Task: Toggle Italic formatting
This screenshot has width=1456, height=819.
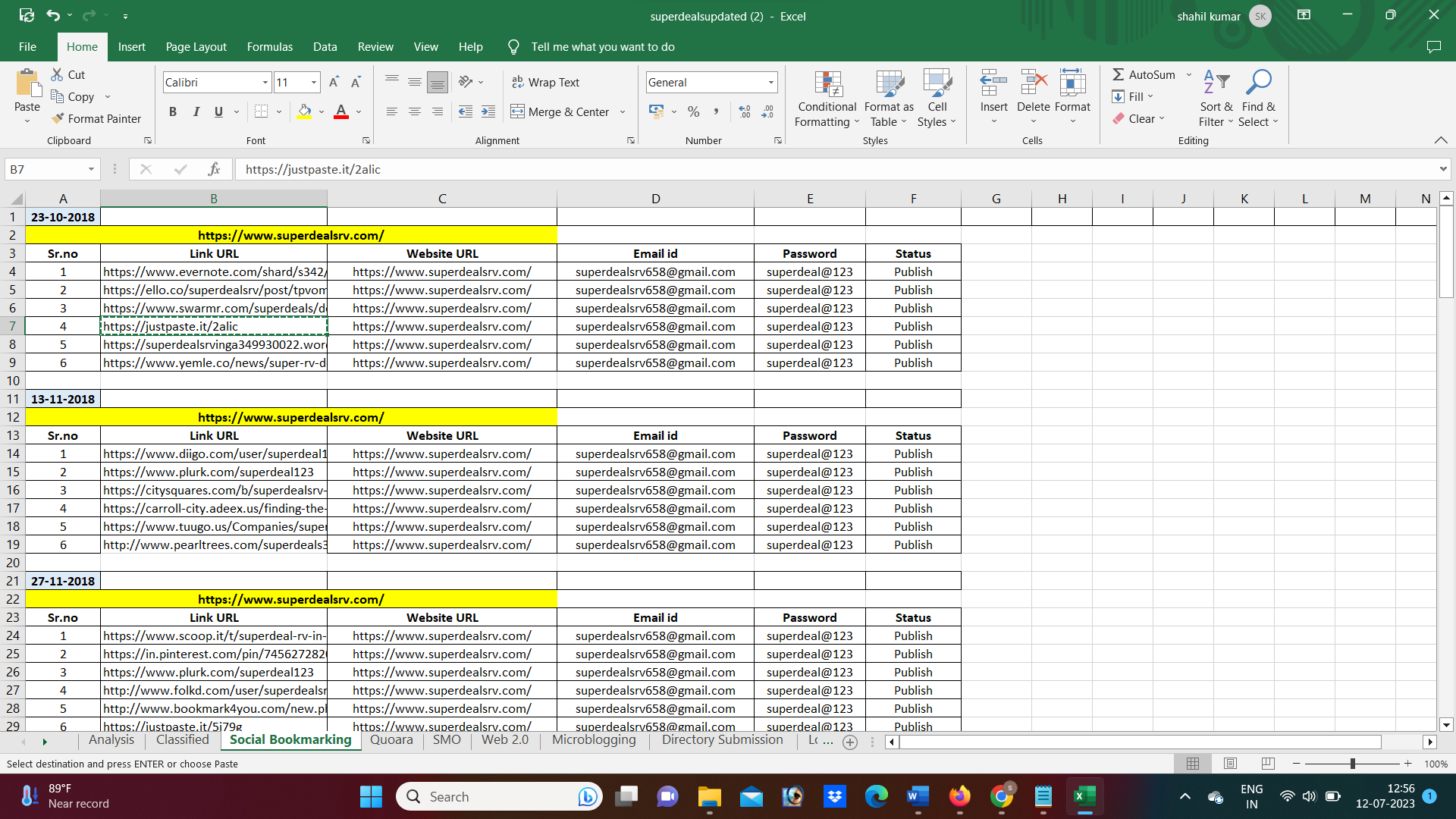Action: point(196,111)
